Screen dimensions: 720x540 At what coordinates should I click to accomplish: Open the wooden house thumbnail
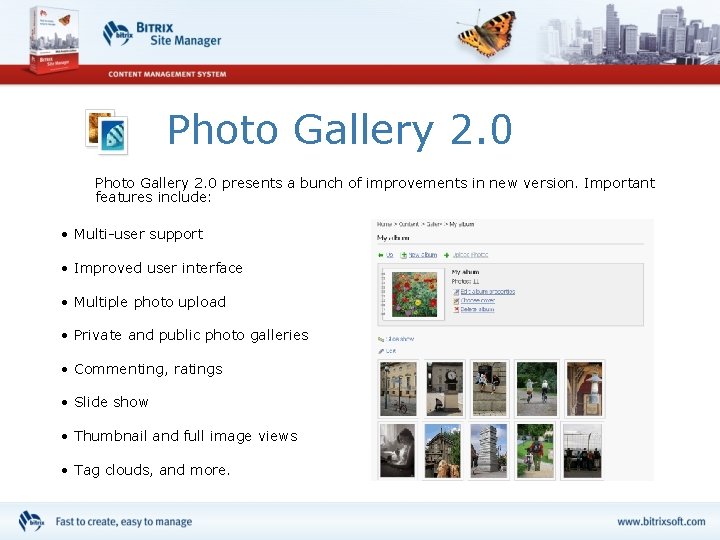(443, 450)
